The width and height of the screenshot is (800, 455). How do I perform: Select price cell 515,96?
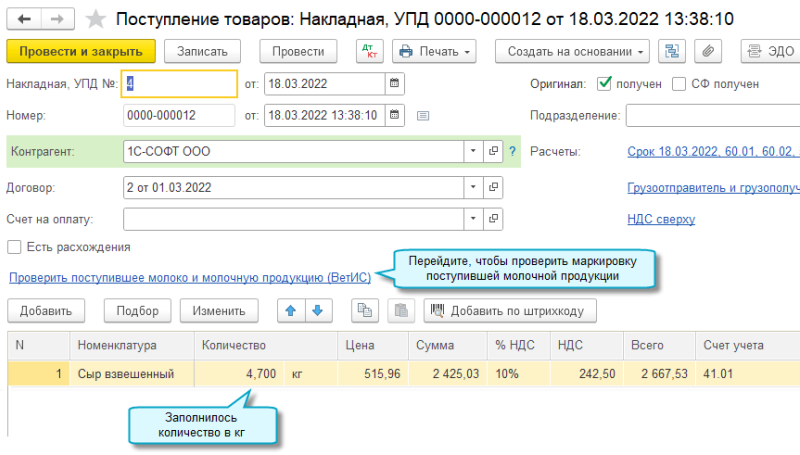coord(373,374)
